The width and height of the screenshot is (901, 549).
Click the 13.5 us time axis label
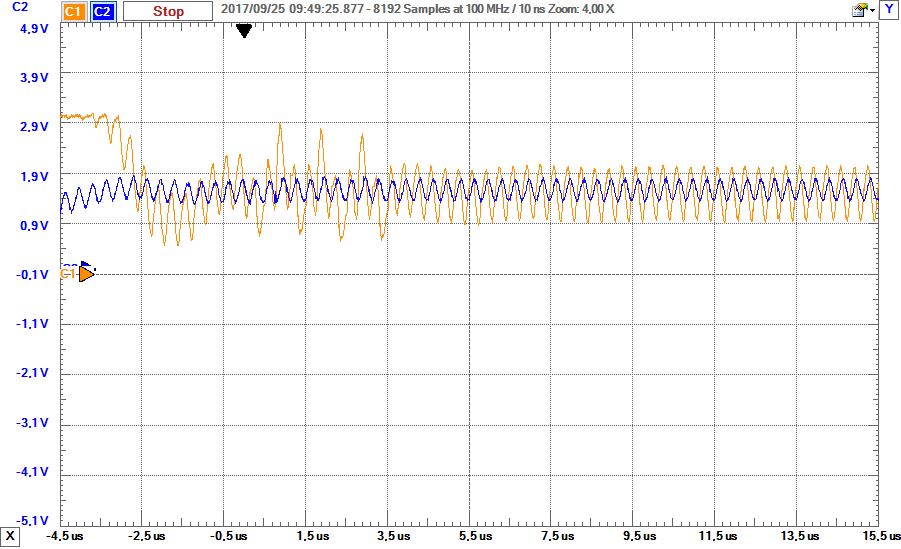point(800,536)
